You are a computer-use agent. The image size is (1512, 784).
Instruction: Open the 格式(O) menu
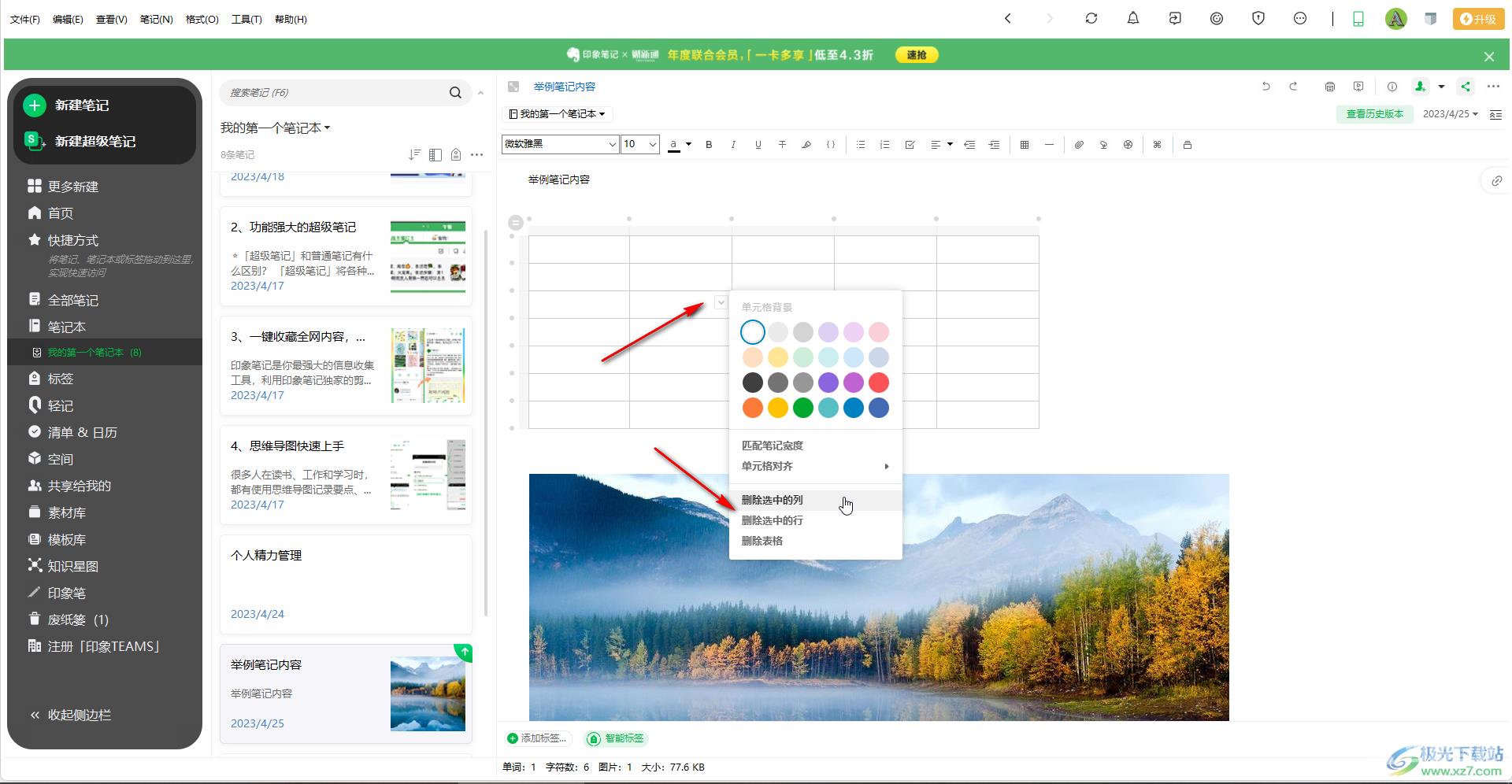click(x=202, y=19)
